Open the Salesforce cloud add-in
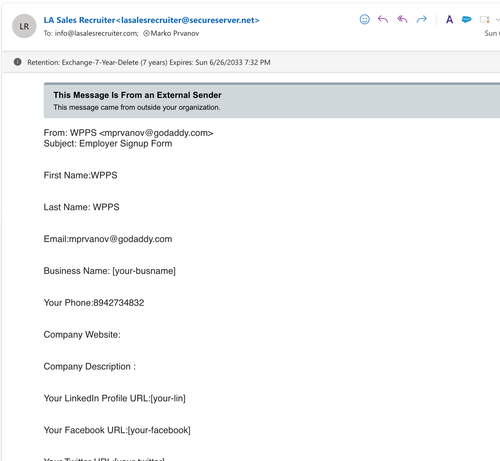This screenshot has width=500, height=461. [467, 20]
